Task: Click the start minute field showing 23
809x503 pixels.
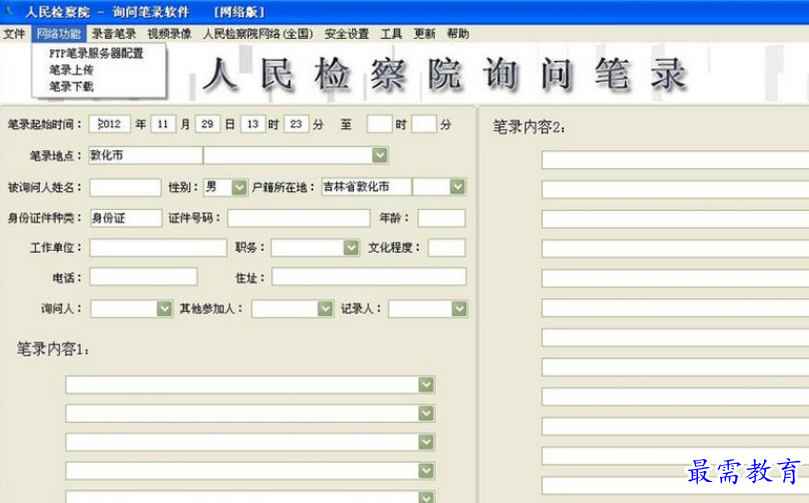Action: [297, 124]
